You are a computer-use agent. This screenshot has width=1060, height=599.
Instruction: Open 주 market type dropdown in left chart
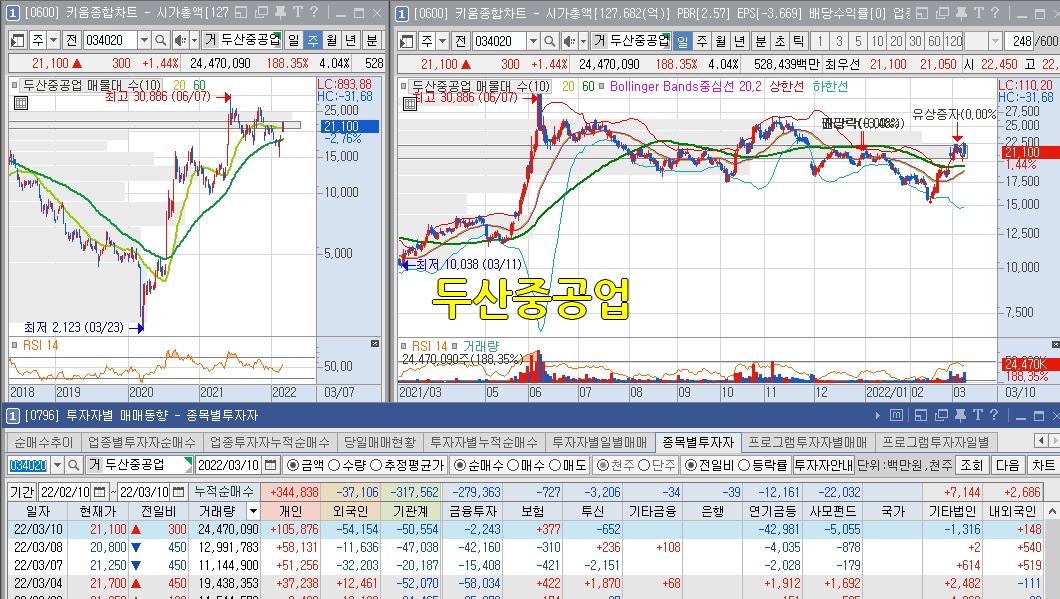(53, 41)
